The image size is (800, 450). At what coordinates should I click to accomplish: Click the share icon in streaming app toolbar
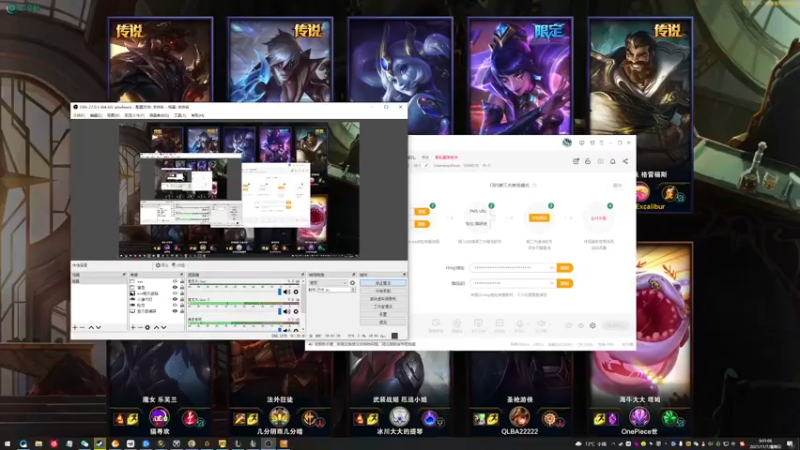point(625,161)
